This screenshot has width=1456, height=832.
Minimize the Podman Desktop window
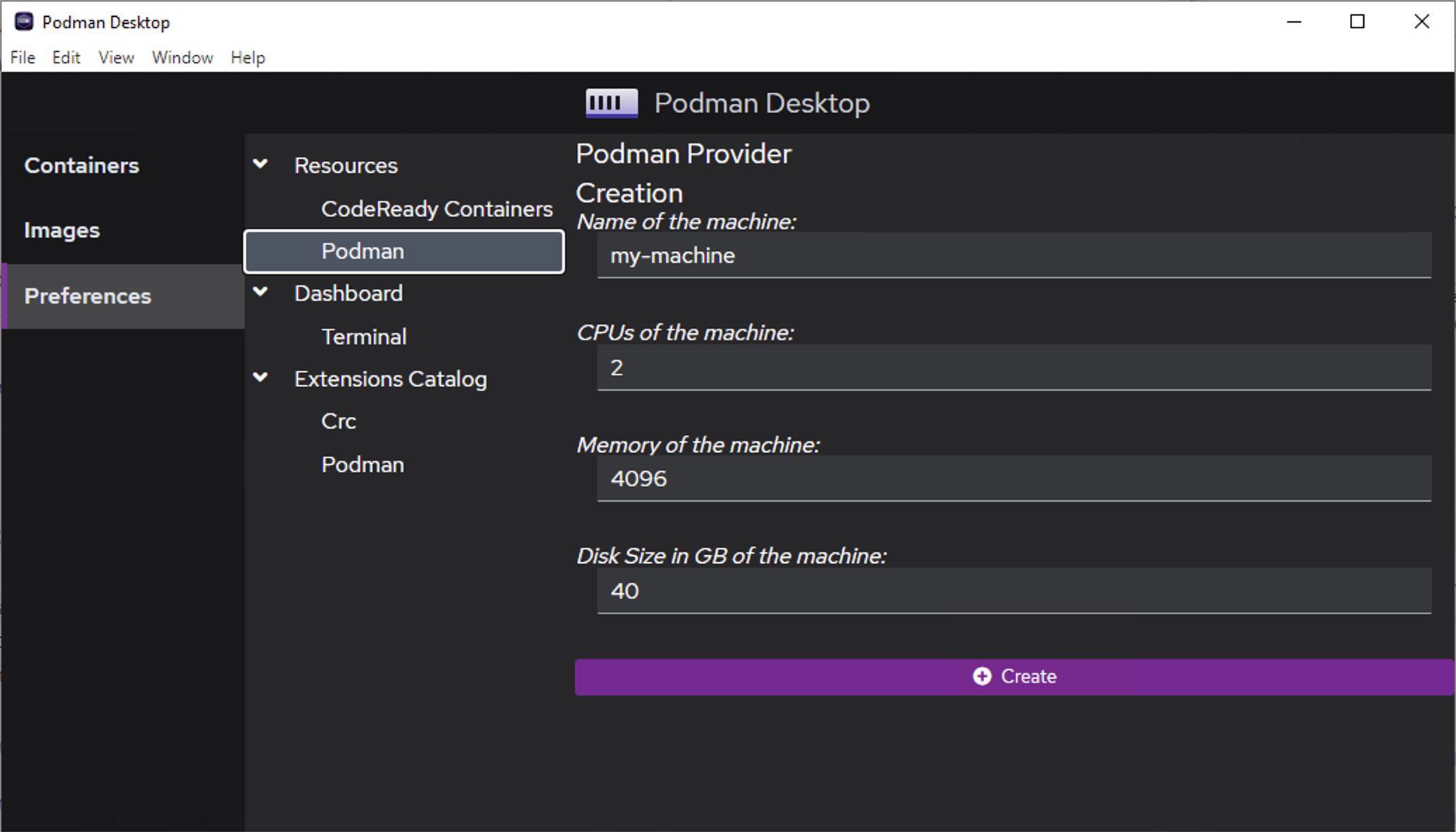[x=1294, y=22]
